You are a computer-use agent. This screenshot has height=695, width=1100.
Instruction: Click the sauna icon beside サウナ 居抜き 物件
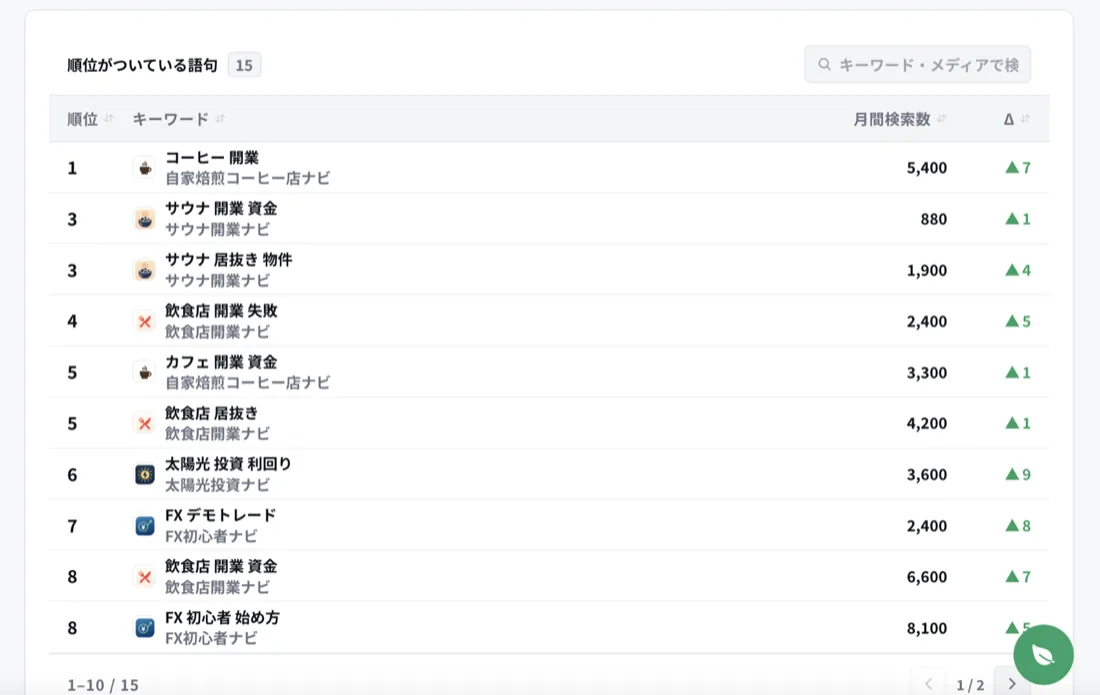click(145, 270)
